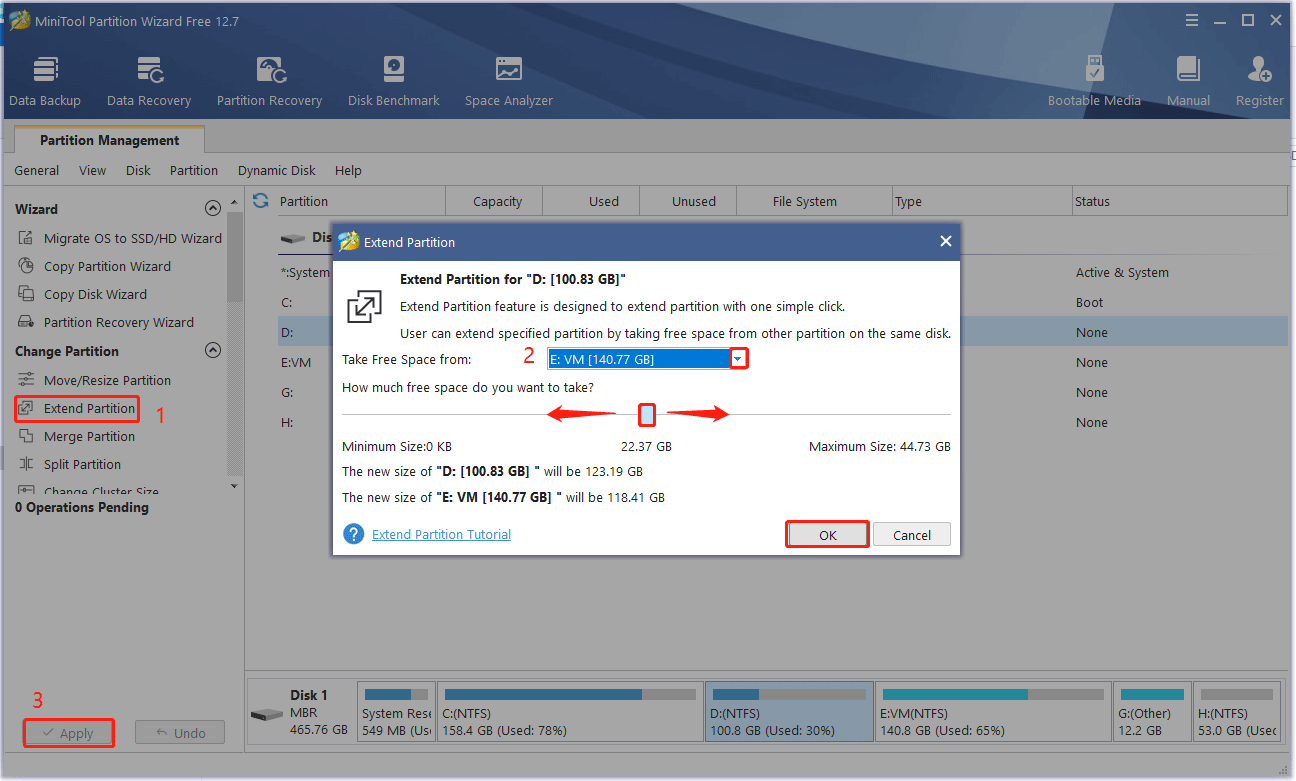Select the E:VM(NTFS) partition block
This screenshot has height=781, width=1296.
(x=993, y=712)
